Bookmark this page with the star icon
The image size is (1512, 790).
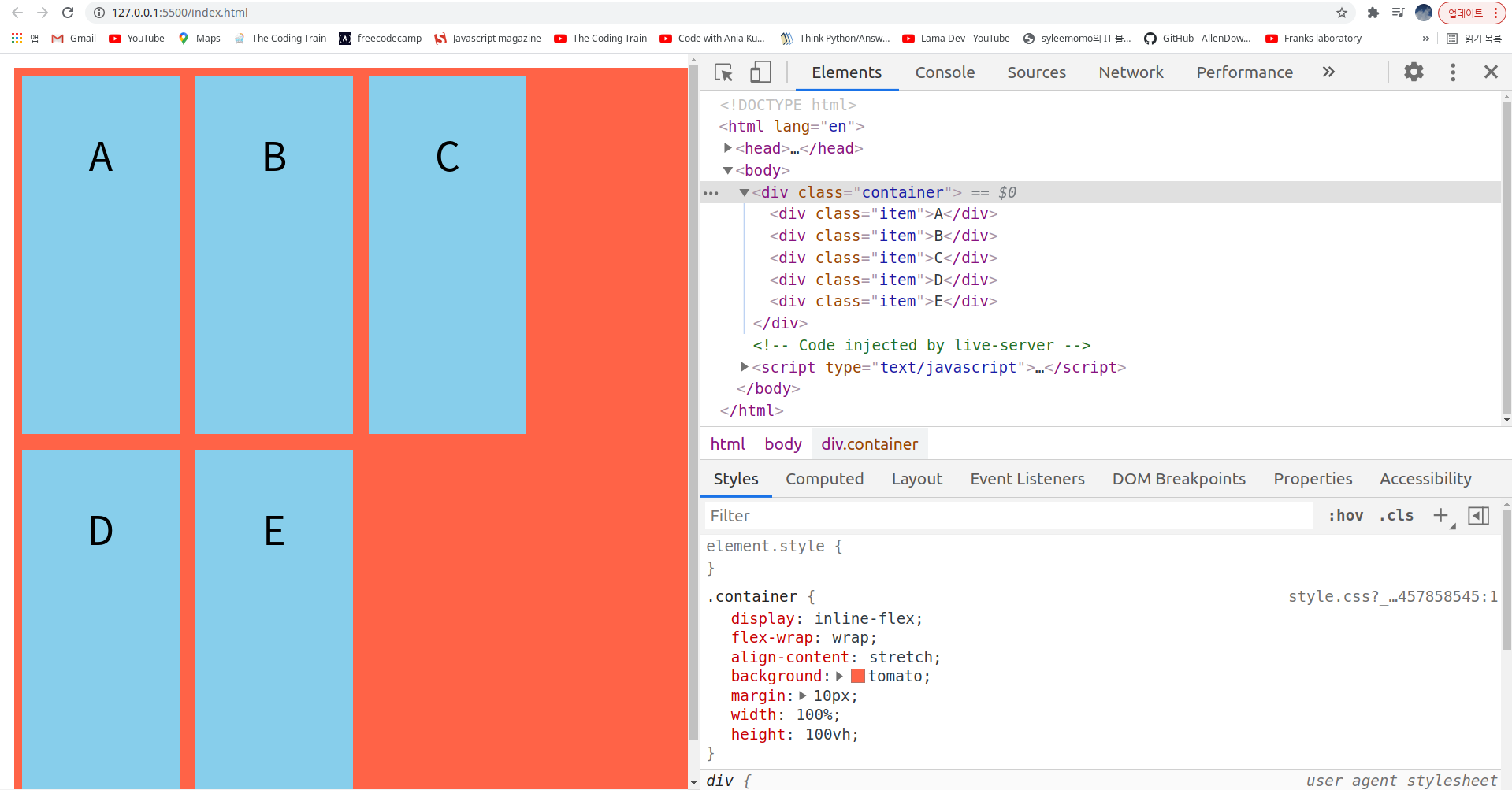click(x=1342, y=13)
